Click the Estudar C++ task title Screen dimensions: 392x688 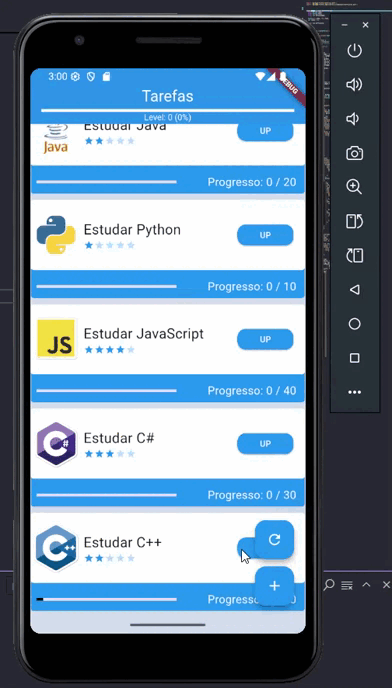(x=122, y=542)
